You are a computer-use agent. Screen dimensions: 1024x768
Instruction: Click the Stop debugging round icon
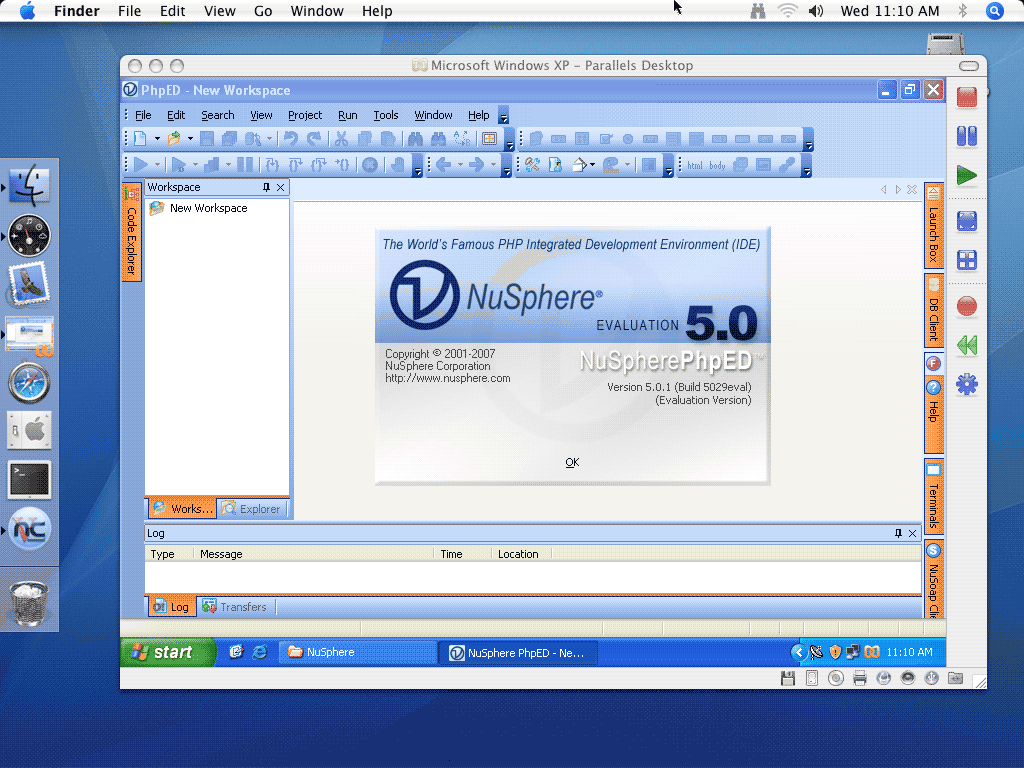pyautogui.click(x=370, y=165)
